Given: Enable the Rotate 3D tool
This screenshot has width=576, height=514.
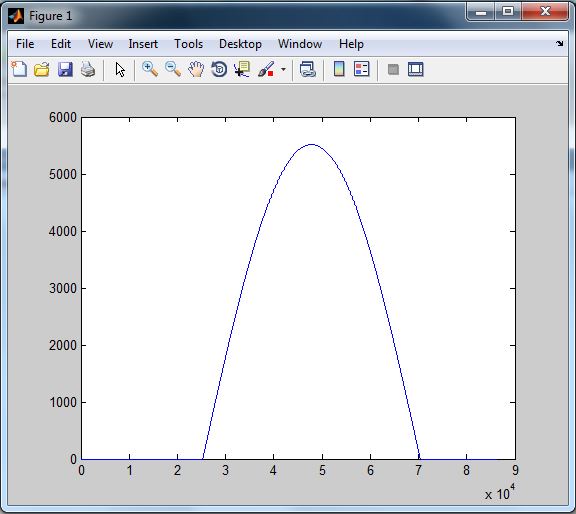Looking at the screenshot, I should pos(219,69).
